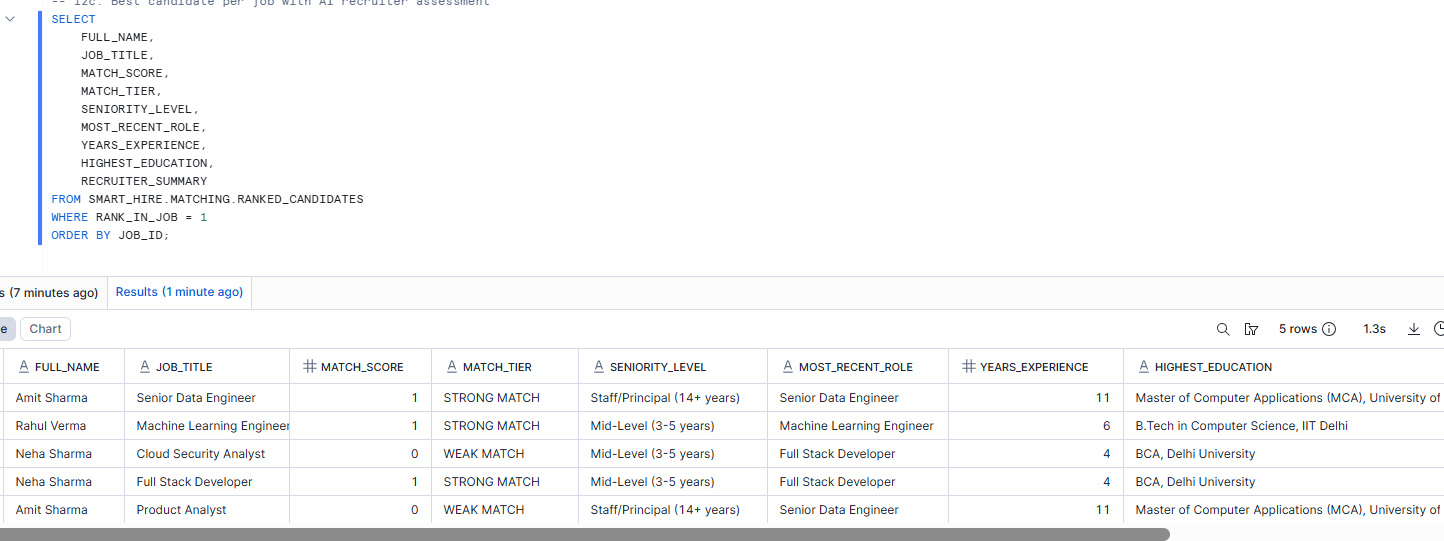
Task: Click the Cloud Security Analyst job title cell
Action: (201, 454)
